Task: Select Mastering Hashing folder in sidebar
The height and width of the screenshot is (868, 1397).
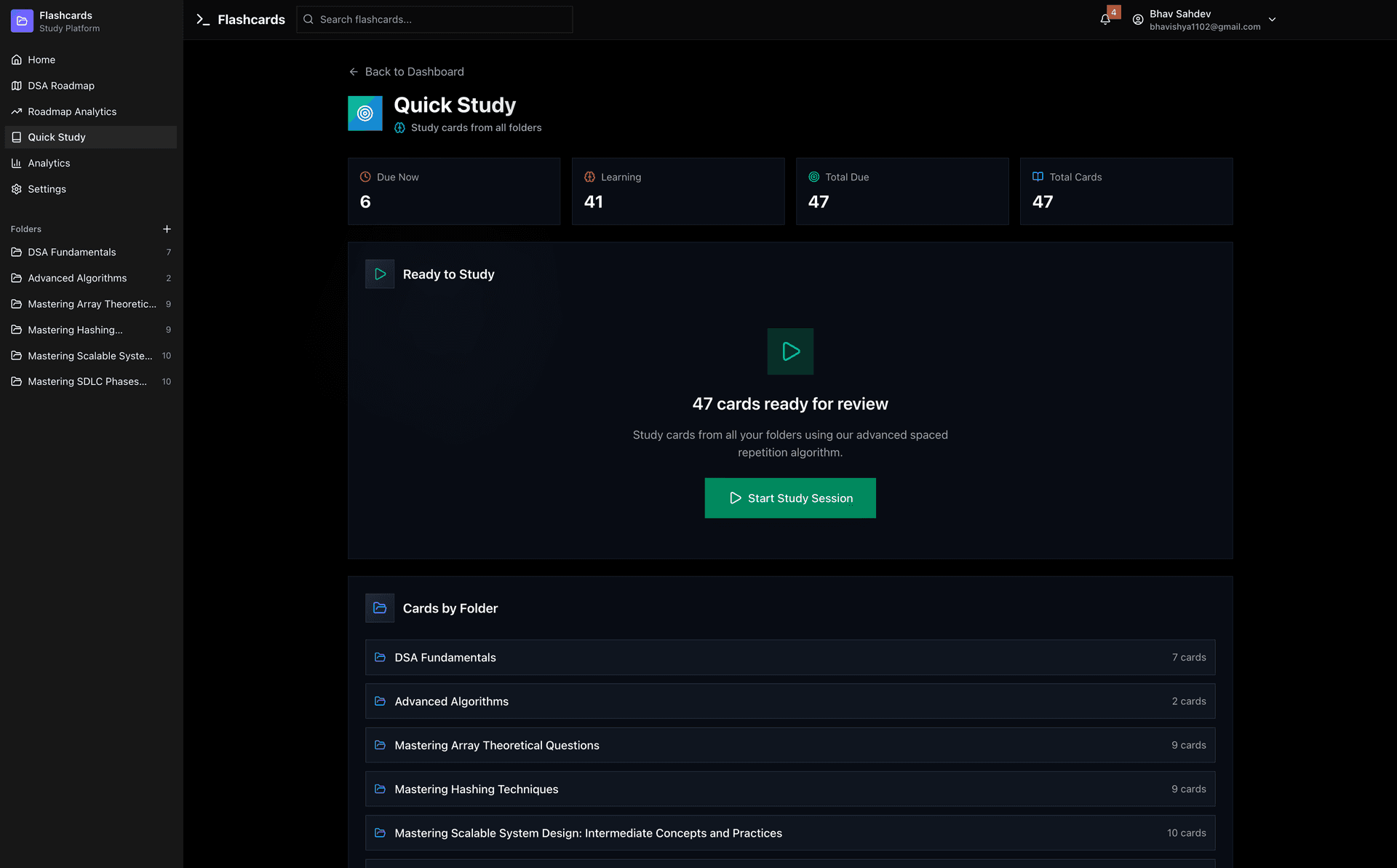Action: pyautogui.click(x=75, y=330)
